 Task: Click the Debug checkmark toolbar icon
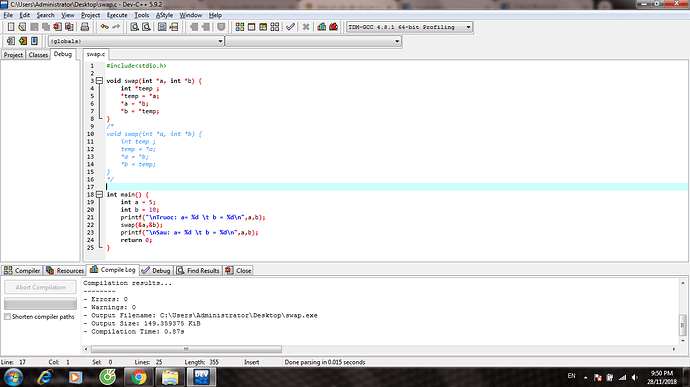[290, 27]
